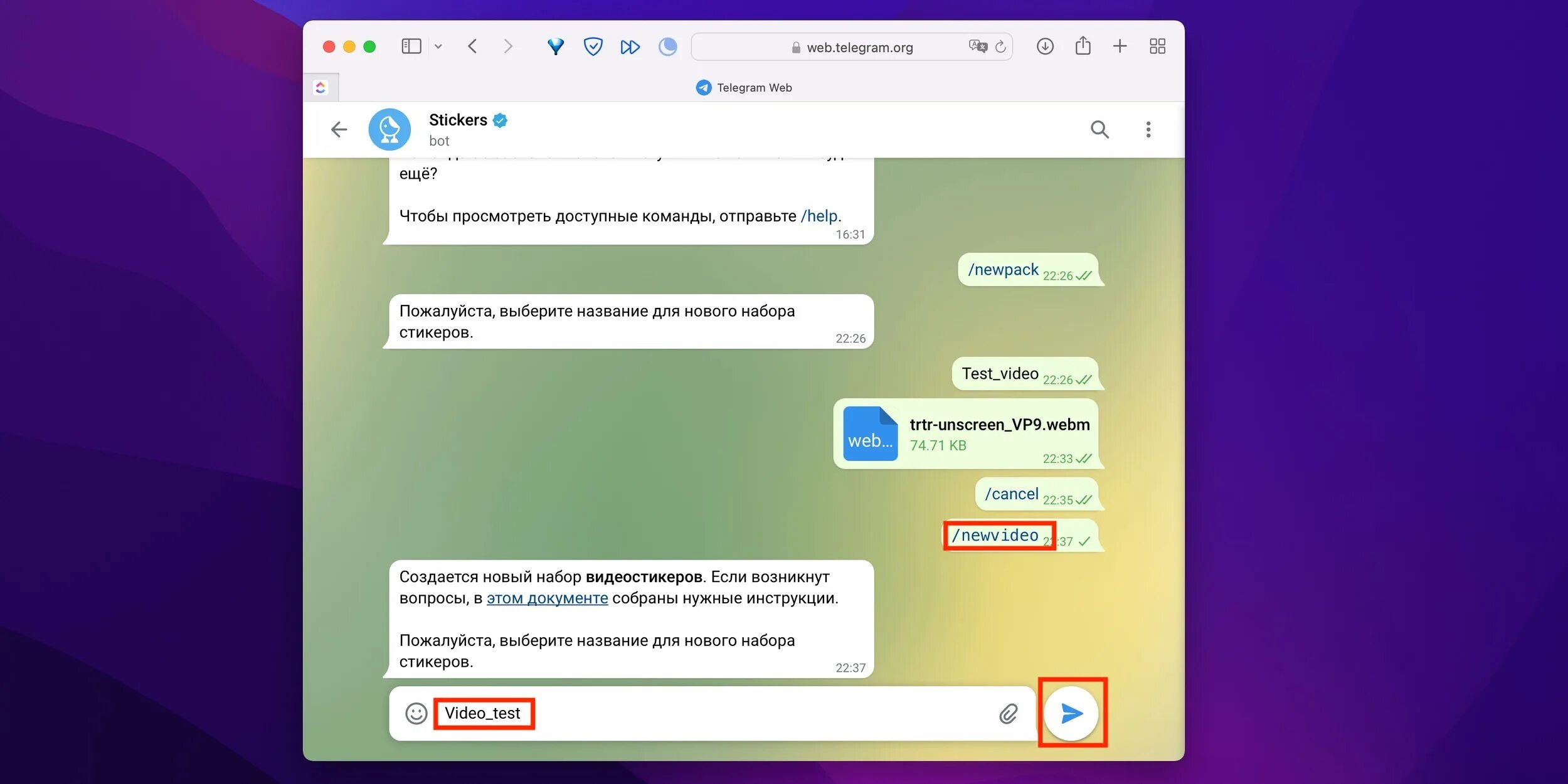Select the Test_video message text
The image size is (1568, 784).
[1000, 374]
